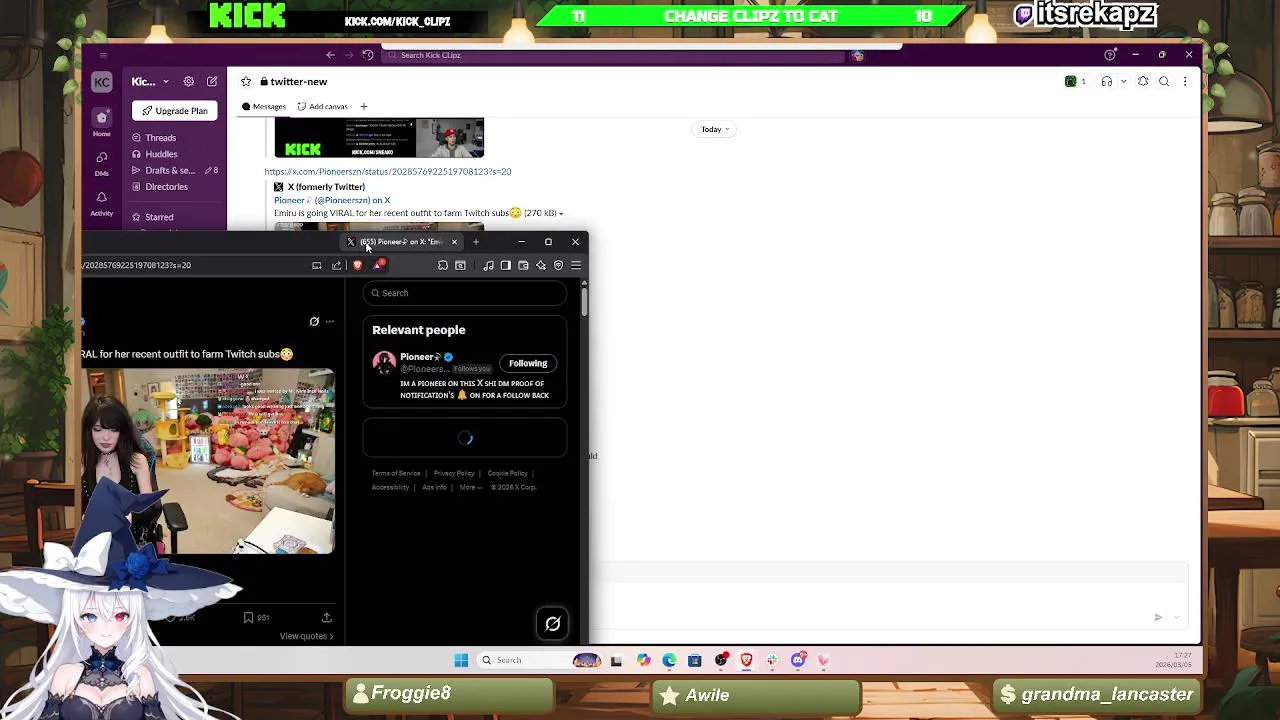Screen dimensions: 1280x720
Task: Open the browser hamburger menu
Action: click(576, 265)
